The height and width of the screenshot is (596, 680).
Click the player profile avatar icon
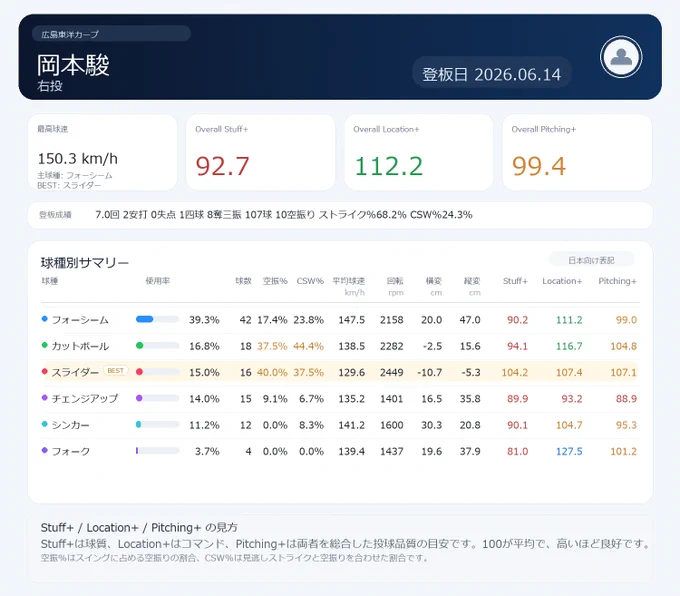pyautogui.click(x=621, y=57)
